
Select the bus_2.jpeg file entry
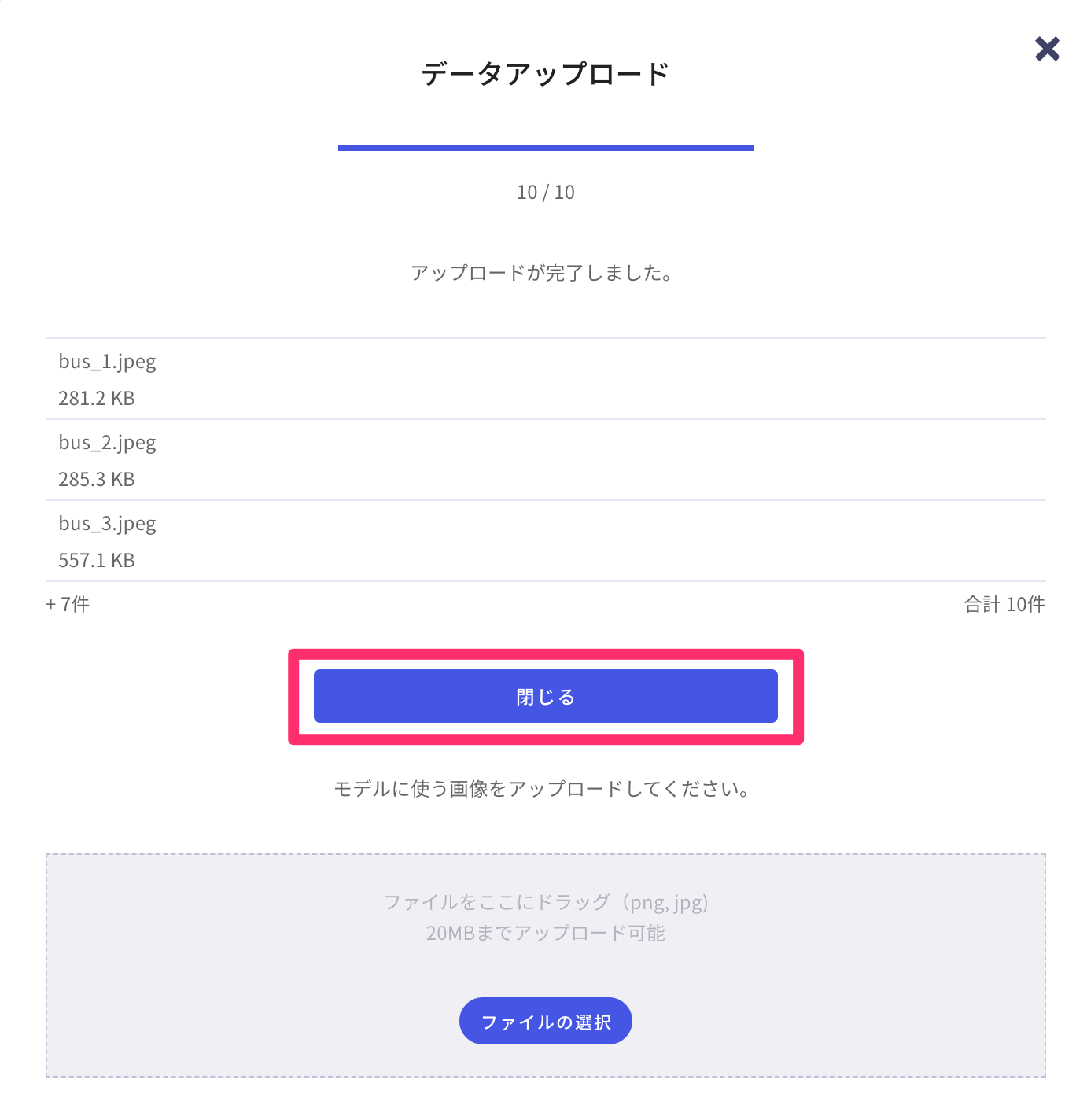pos(107,443)
